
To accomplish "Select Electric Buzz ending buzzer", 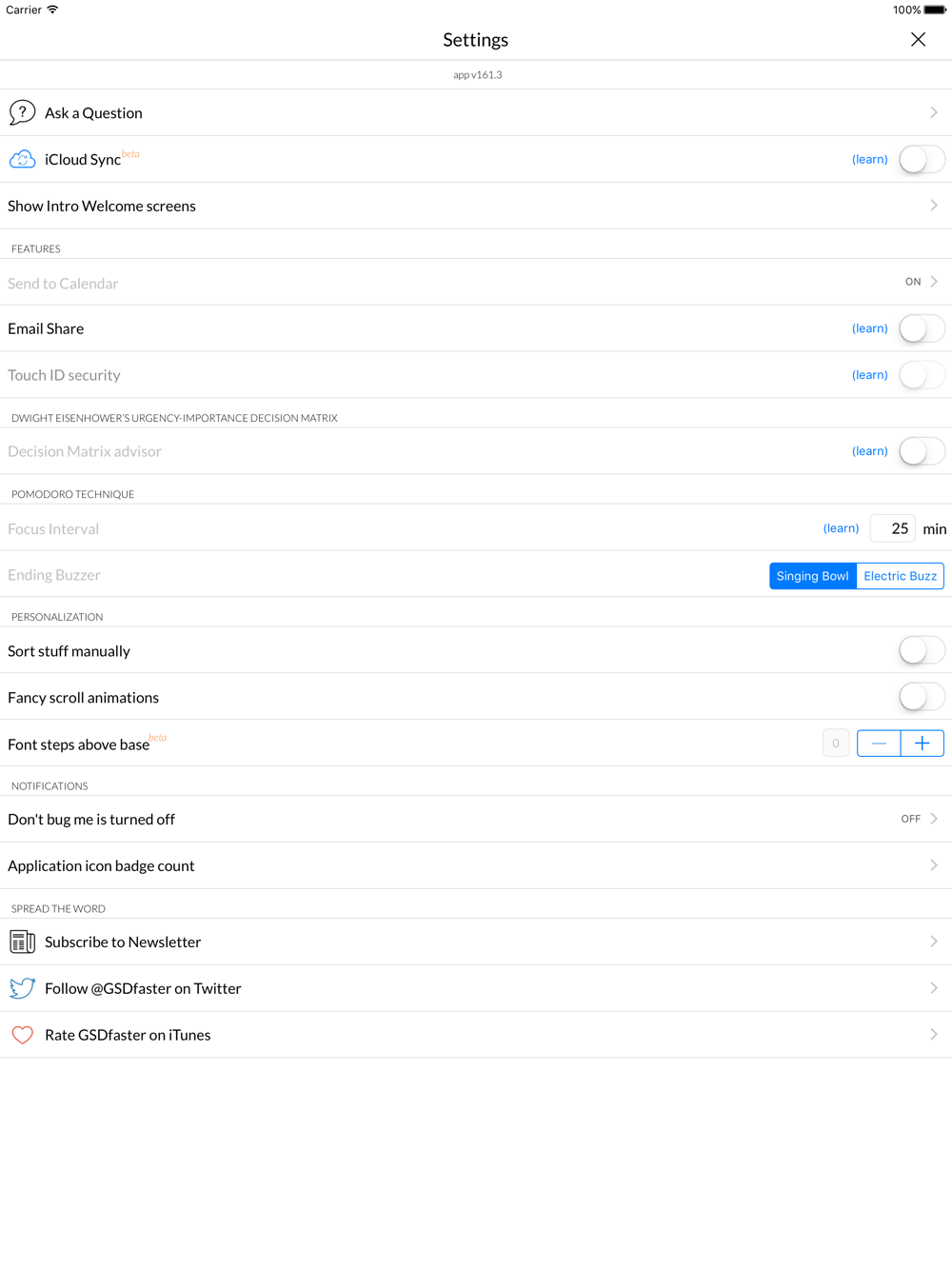I will point(900,576).
